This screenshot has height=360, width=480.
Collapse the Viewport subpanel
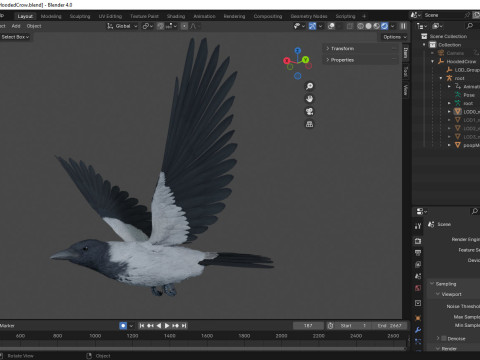[x=438, y=294]
